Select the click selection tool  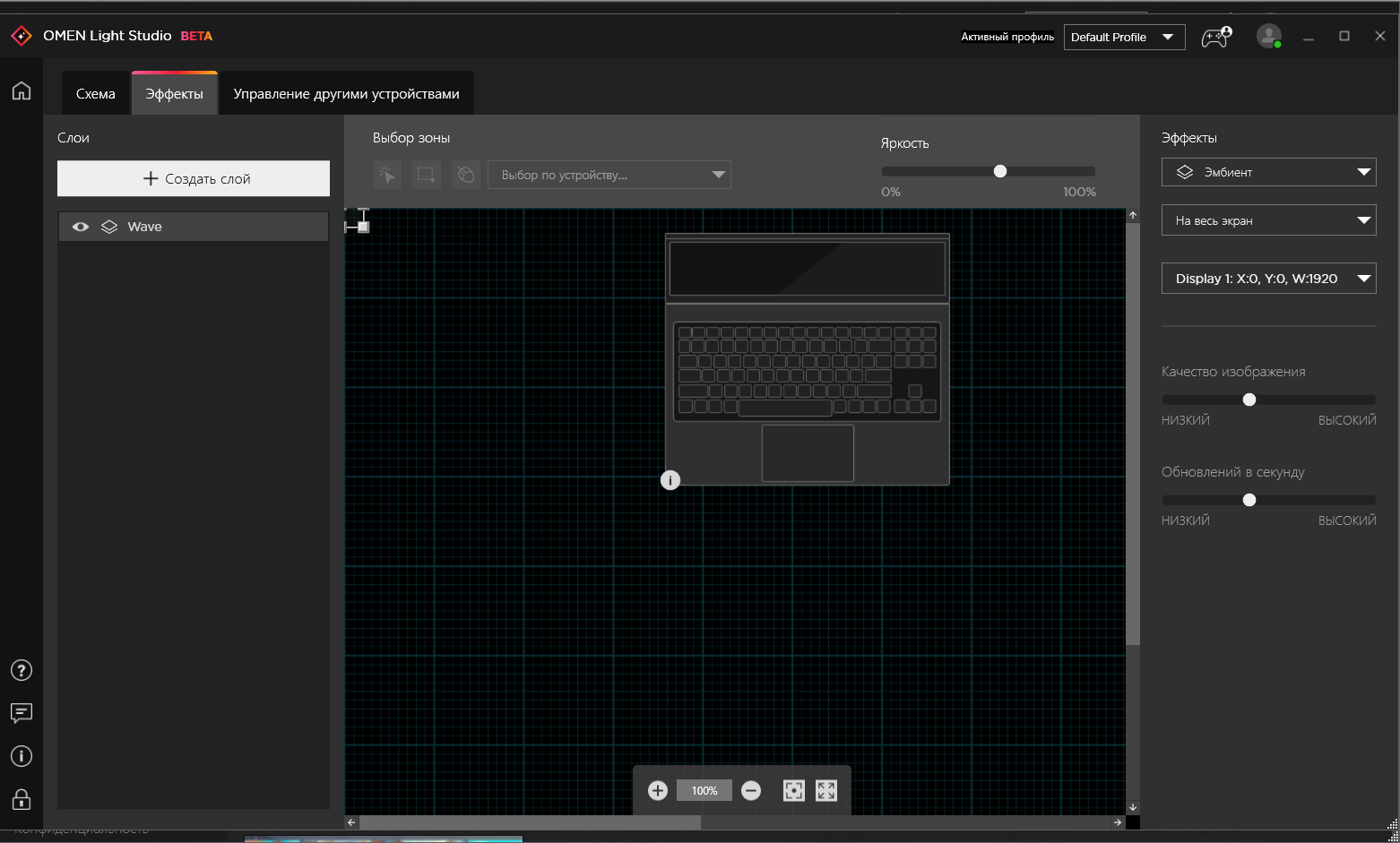pos(387,174)
